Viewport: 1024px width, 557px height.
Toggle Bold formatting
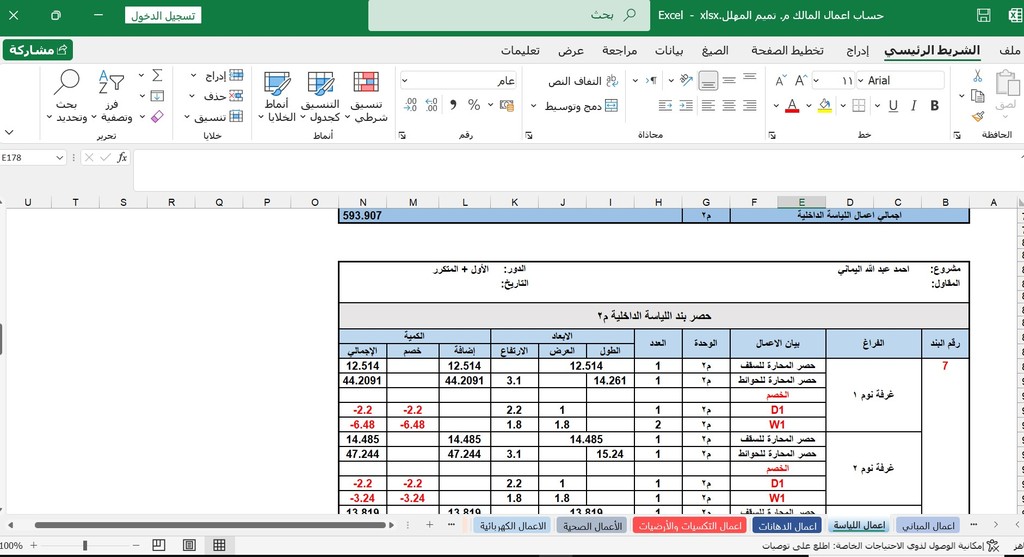click(935, 105)
